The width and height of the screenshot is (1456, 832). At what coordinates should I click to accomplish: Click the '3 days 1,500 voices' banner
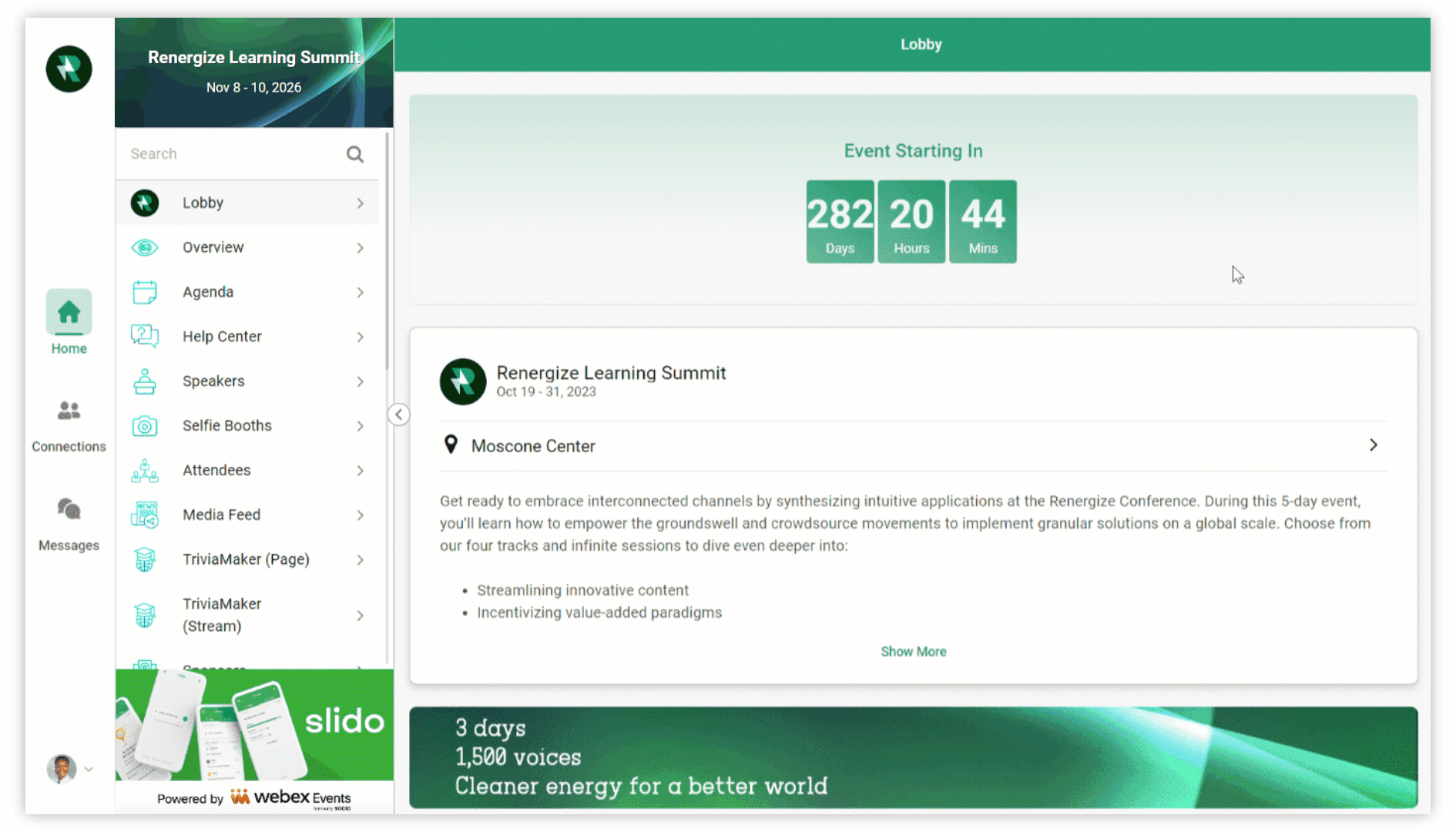pos(913,757)
